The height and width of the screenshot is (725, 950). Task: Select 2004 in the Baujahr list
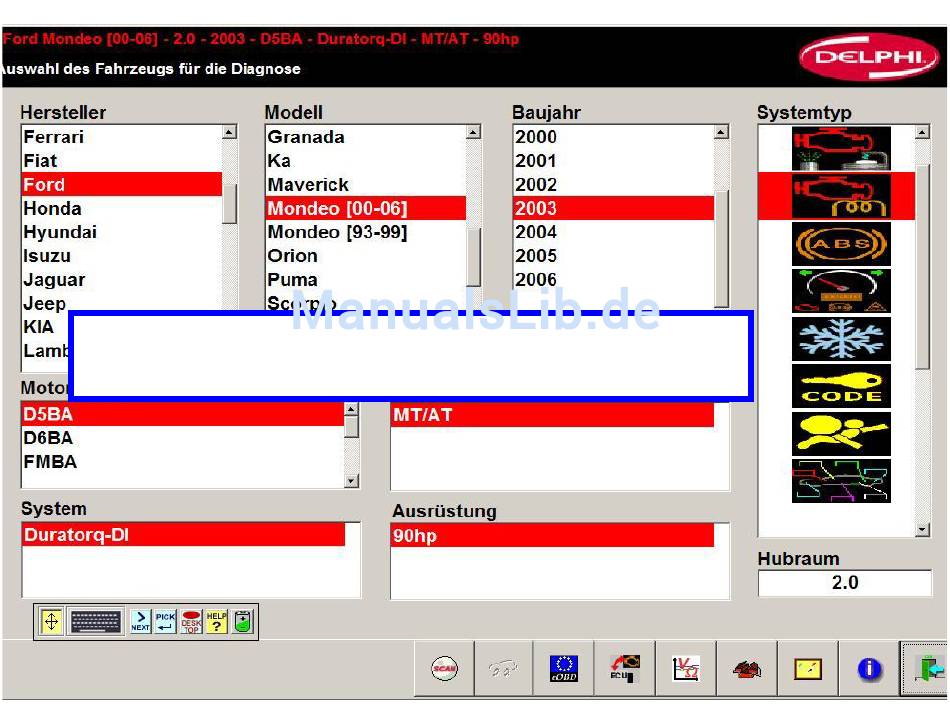613,232
